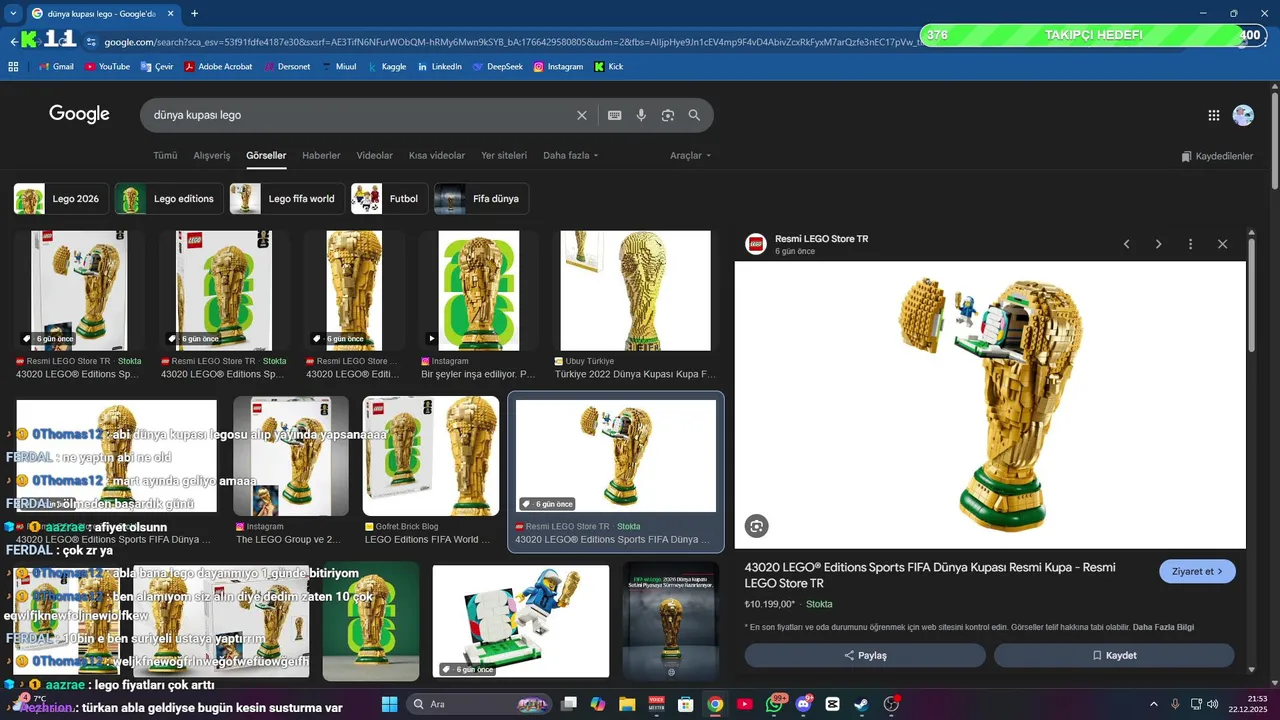Open the Araçlar tools dropdown
1280x720 pixels.
[690, 156]
